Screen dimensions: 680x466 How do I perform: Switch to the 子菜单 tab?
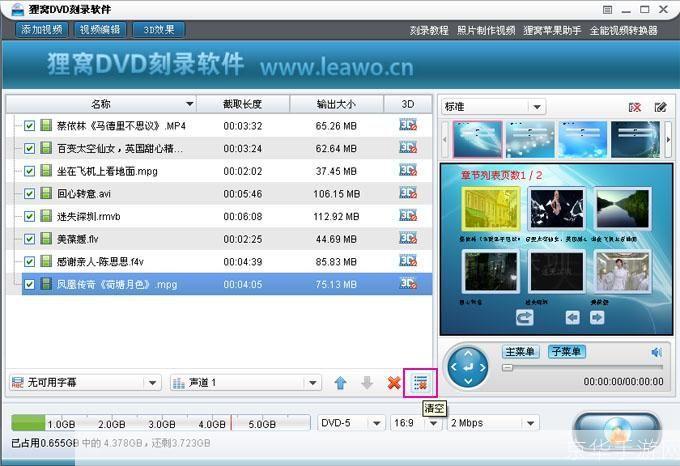566,352
